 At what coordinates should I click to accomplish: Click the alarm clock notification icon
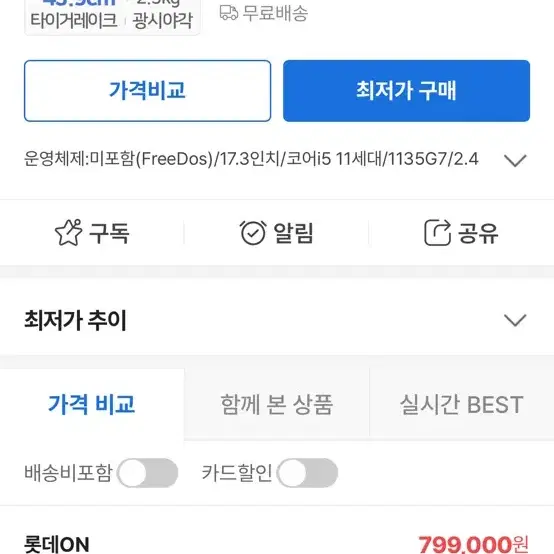tap(253, 232)
